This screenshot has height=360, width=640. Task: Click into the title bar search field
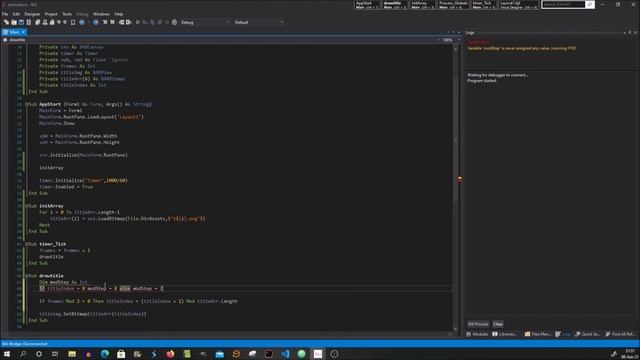pos(563,4)
